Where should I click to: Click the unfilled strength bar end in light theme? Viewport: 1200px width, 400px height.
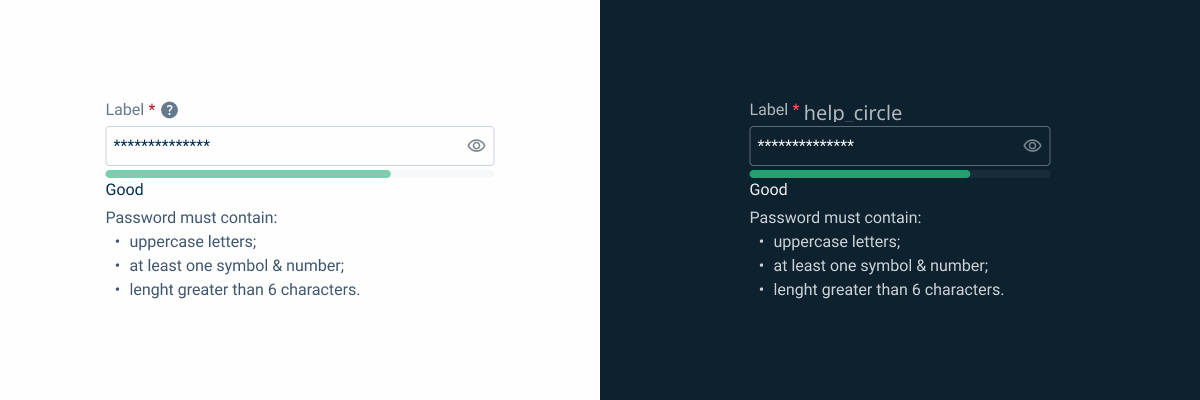tap(442, 174)
